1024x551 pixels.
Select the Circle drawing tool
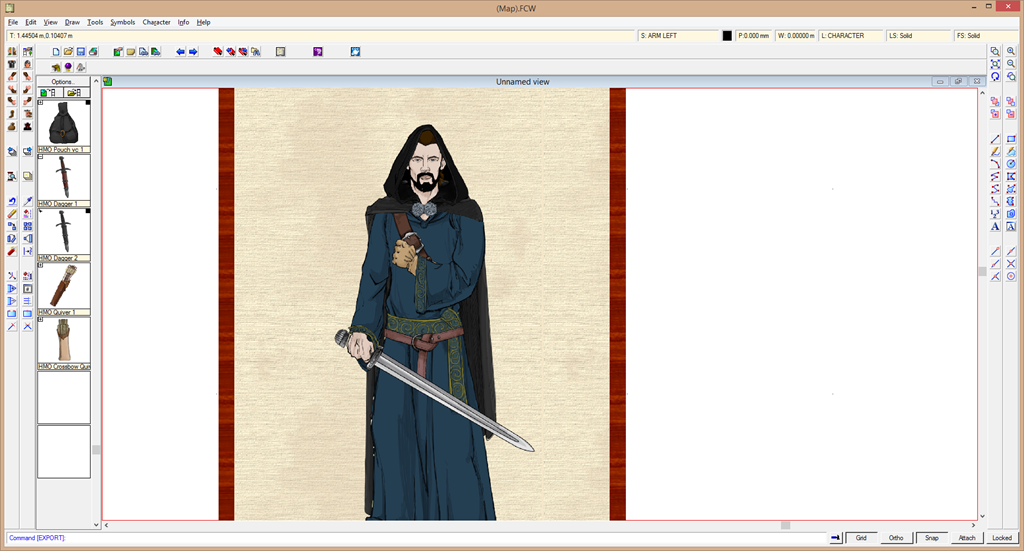(x=1011, y=164)
